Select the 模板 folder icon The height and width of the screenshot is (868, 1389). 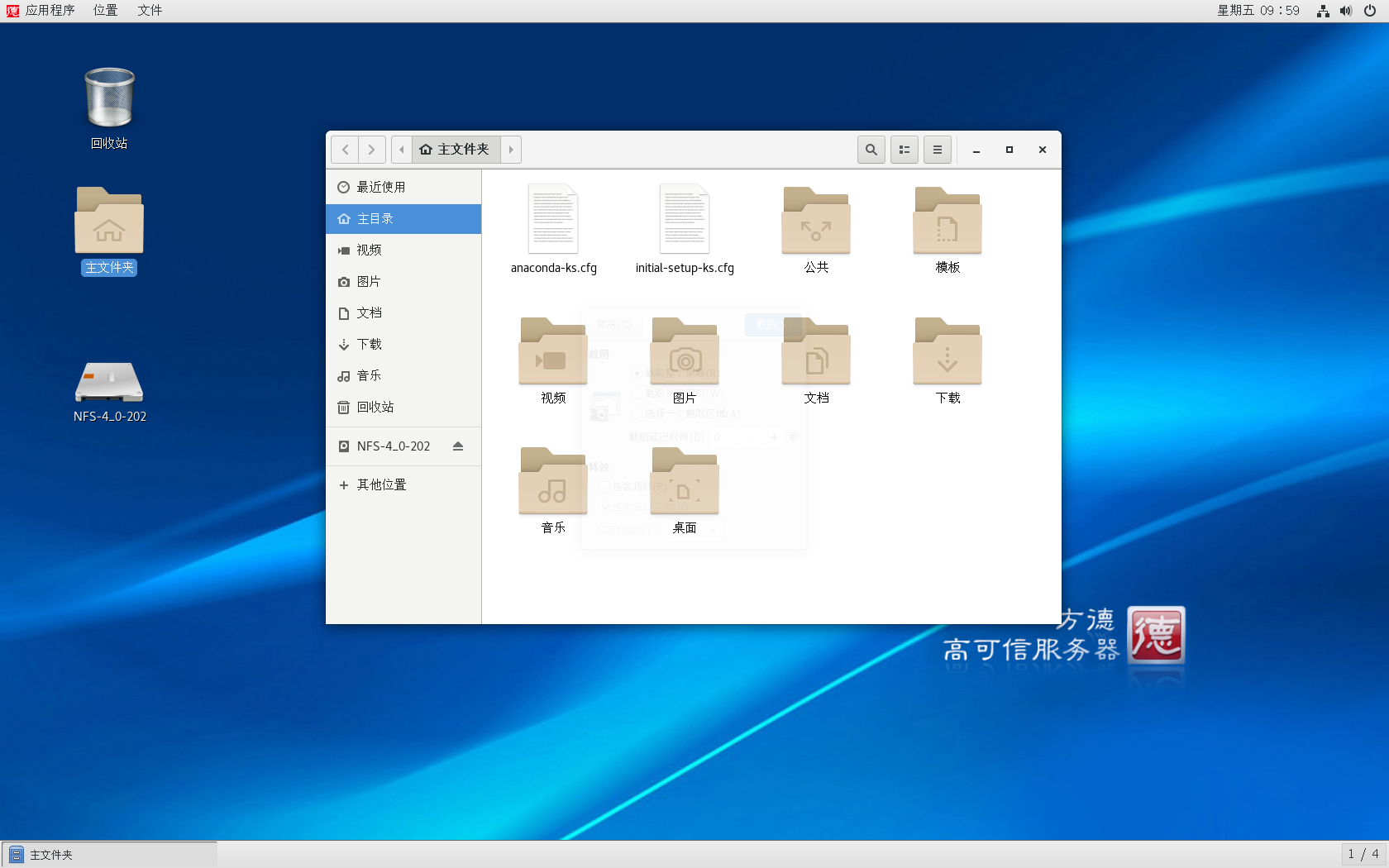tap(947, 221)
